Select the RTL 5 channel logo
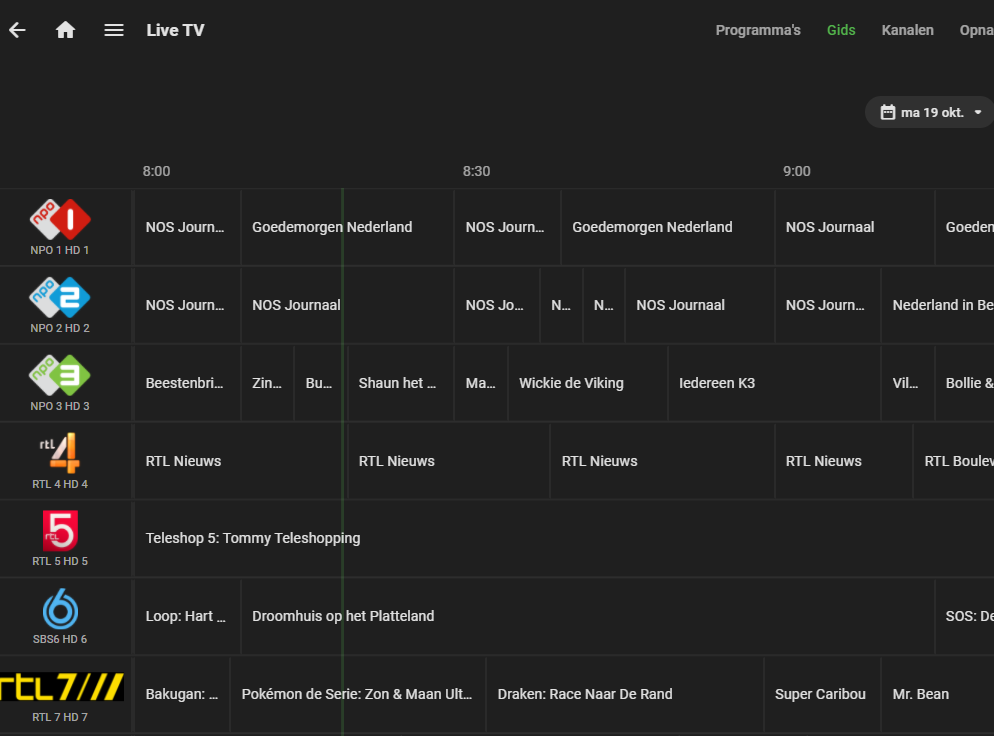Screen dimensions: 994x736 (60, 531)
